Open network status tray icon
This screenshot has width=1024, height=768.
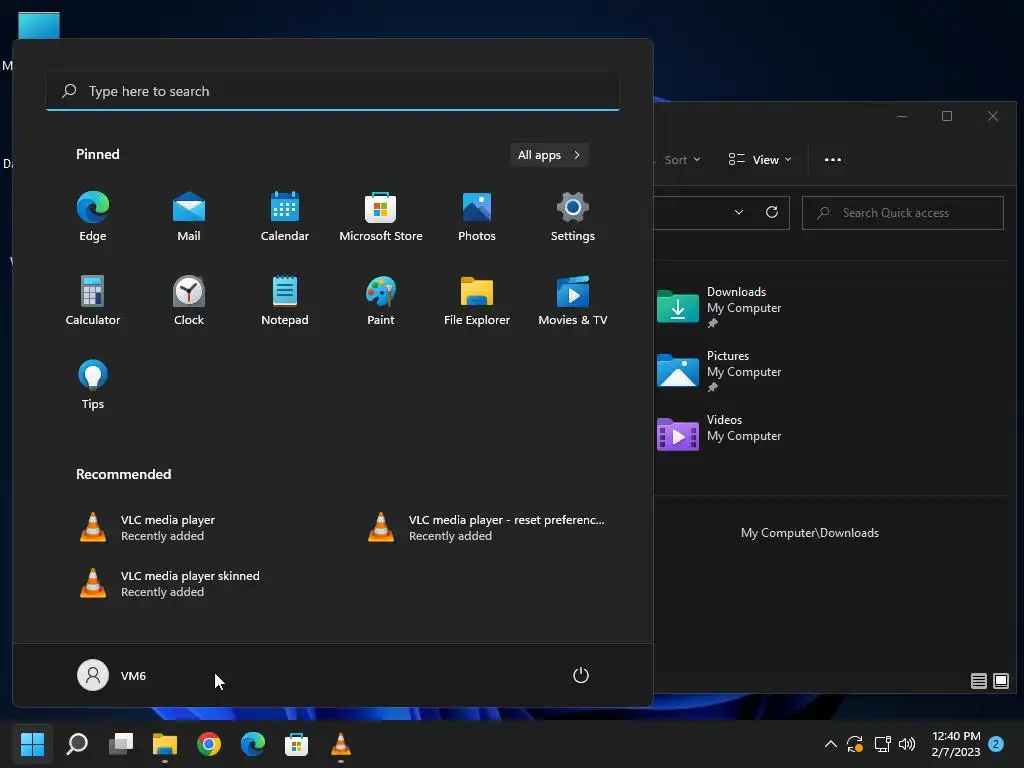tap(882, 744)
